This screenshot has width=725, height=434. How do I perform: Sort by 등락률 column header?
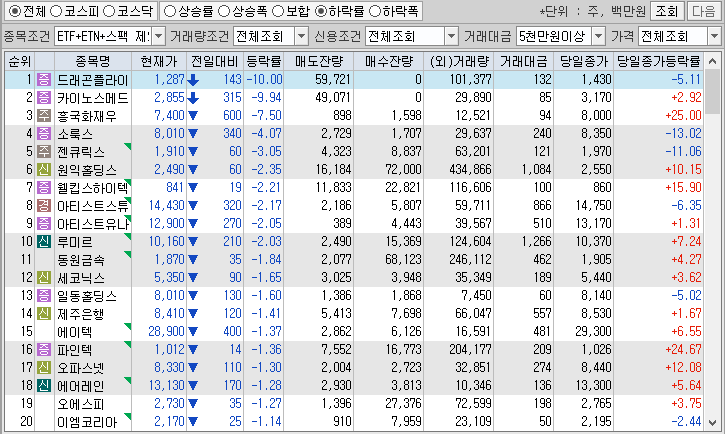click(x=263, y=61)
